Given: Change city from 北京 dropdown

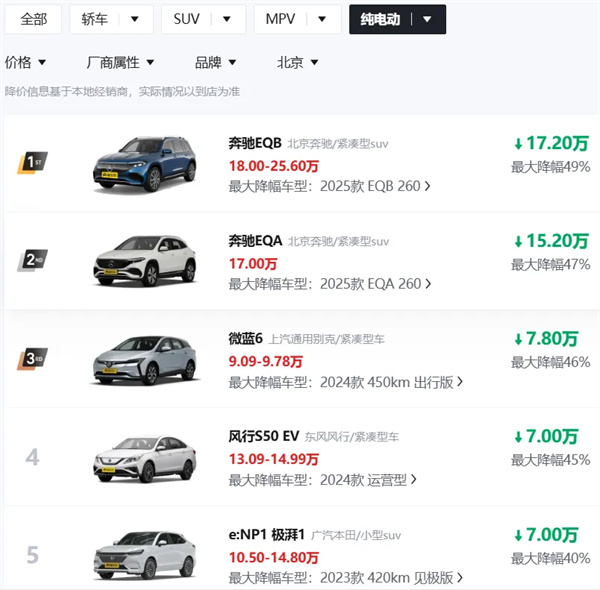Looking at the screenshot, I should (x=314, y=63).
